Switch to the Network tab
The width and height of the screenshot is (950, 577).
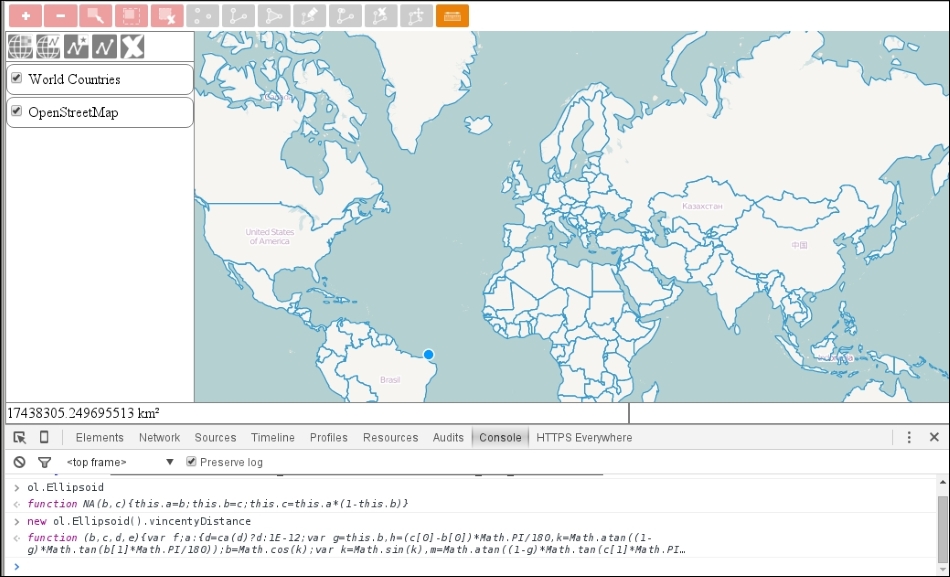coord(159,437)
